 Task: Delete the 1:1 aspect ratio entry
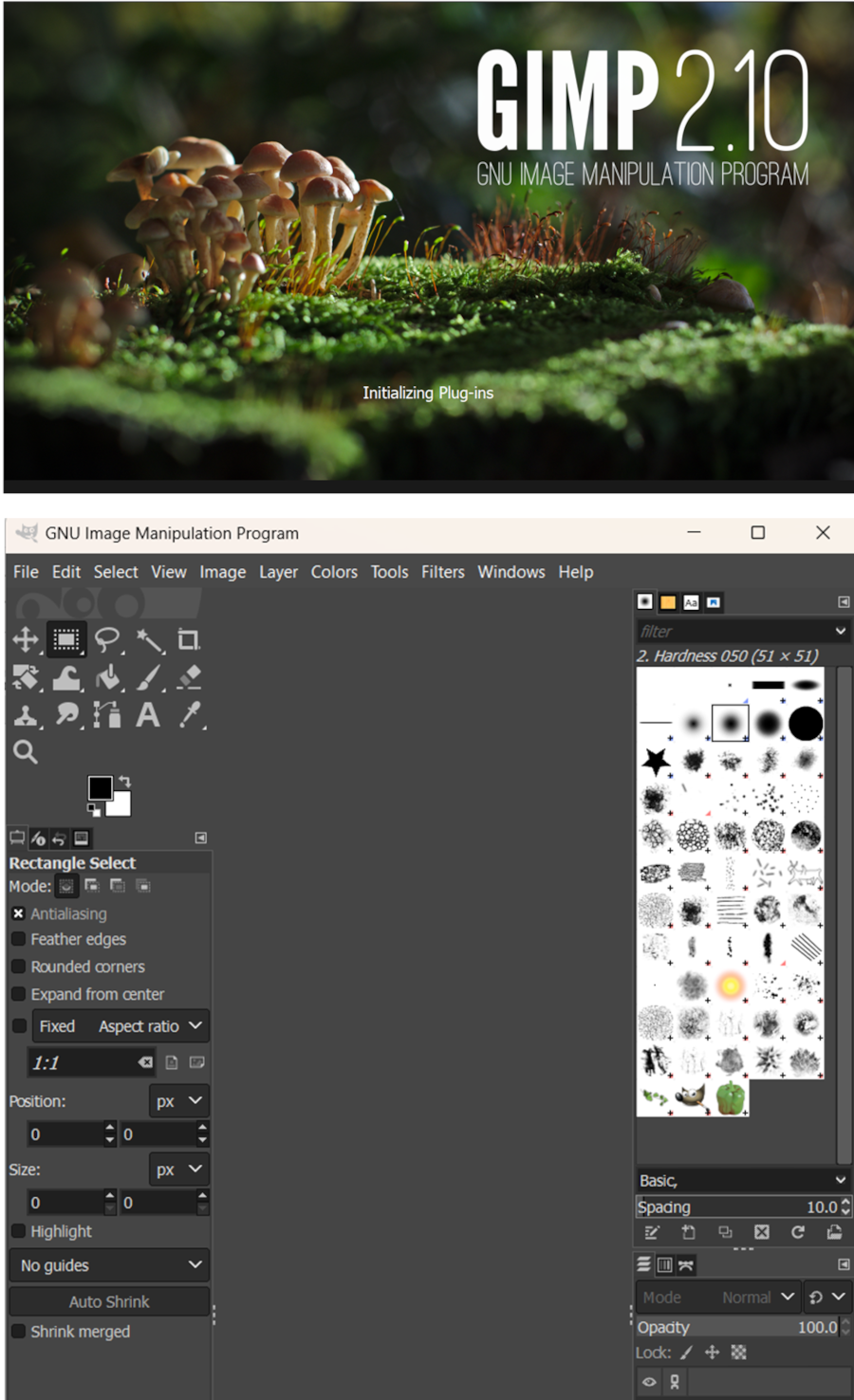pyautogui.click(x=145, y=1062)
